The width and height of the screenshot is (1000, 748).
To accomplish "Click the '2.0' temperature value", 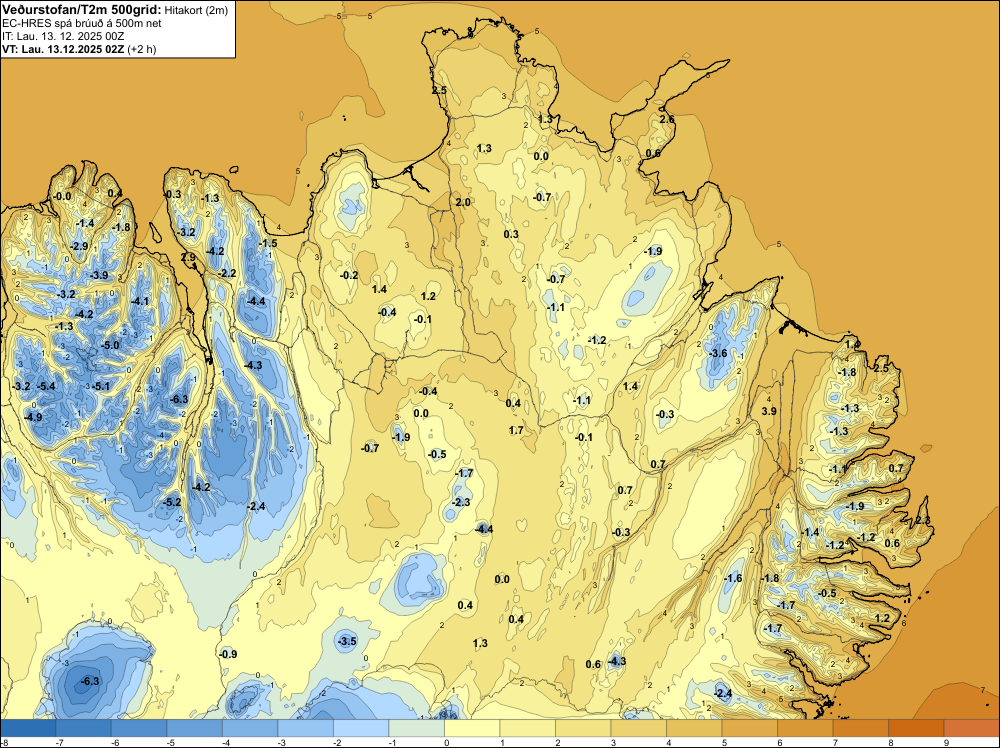I will point(463,202).
